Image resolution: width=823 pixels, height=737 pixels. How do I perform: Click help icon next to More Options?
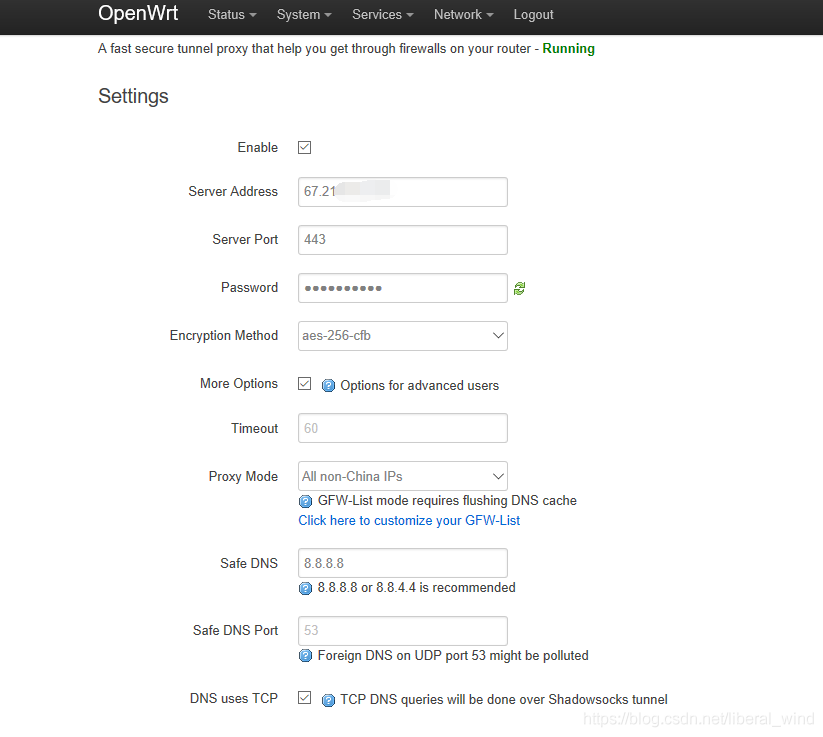click(328, 386)
